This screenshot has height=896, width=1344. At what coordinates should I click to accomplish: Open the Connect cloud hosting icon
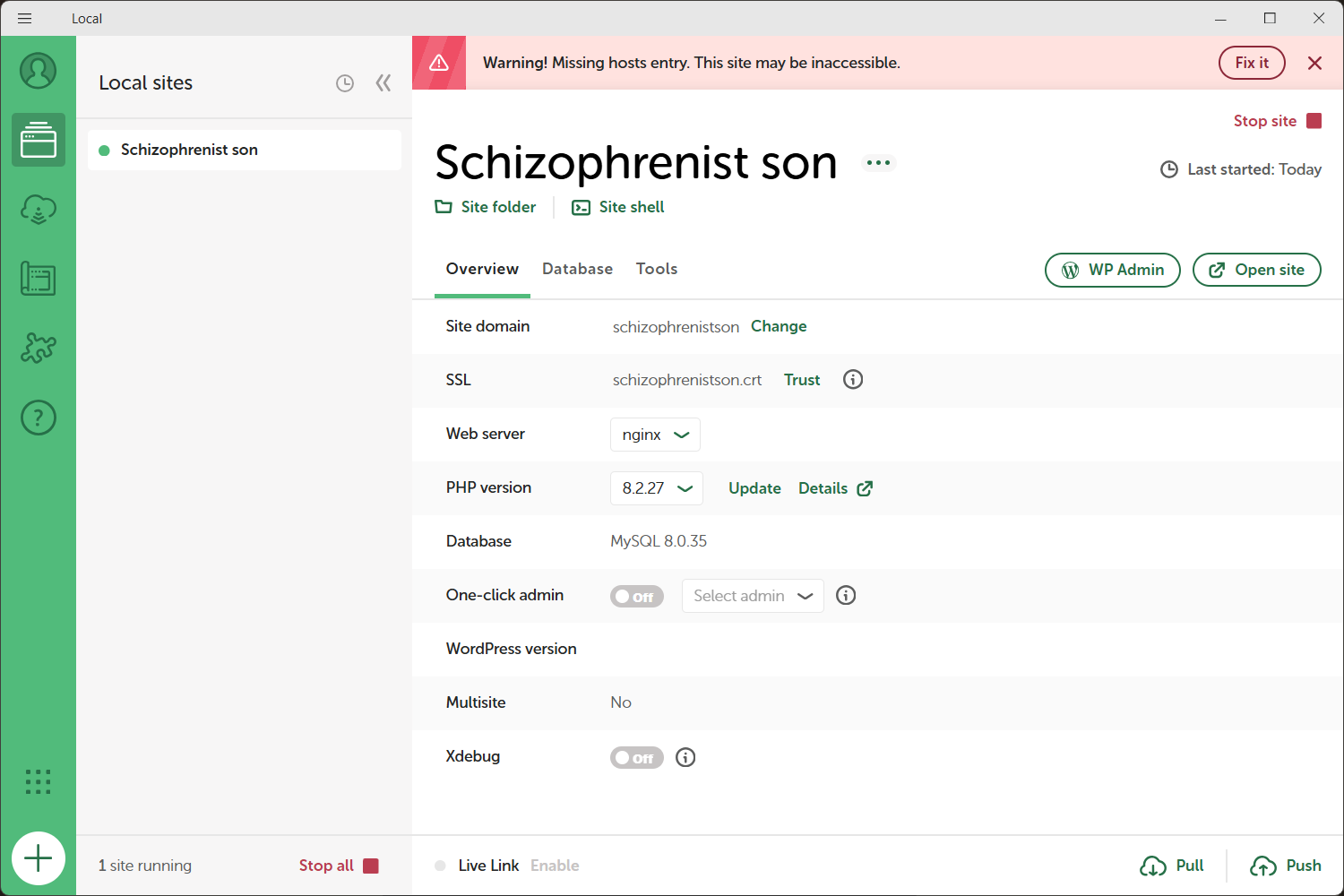tap(39, 210)
